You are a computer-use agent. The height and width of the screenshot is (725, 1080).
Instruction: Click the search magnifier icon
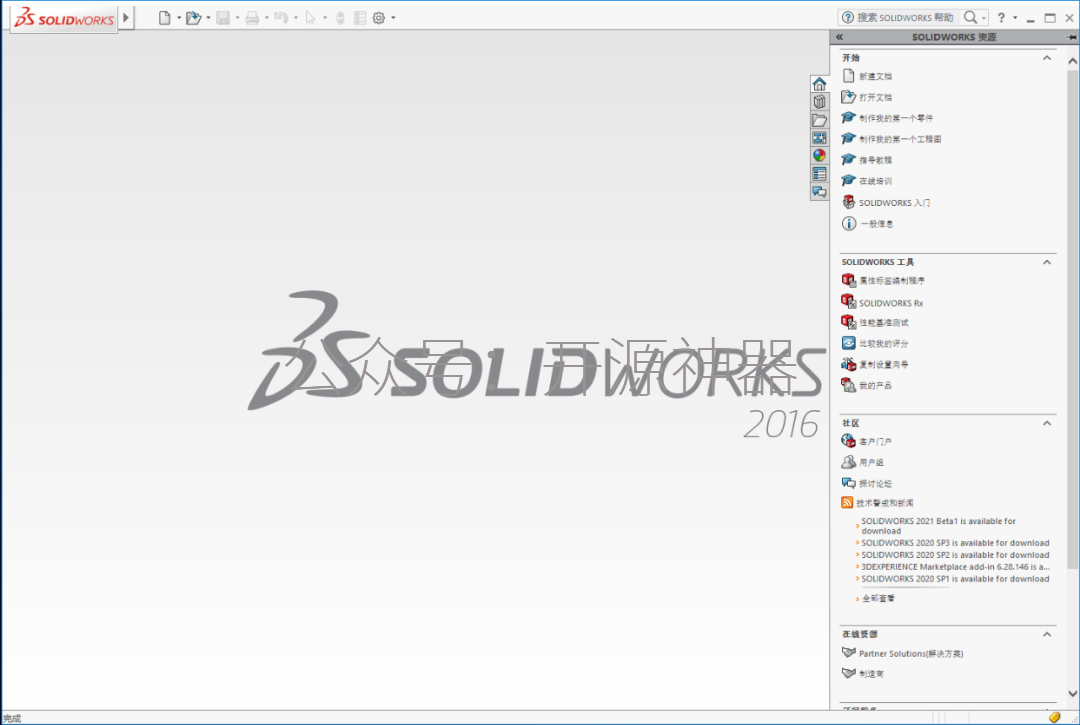click(970, 17)
